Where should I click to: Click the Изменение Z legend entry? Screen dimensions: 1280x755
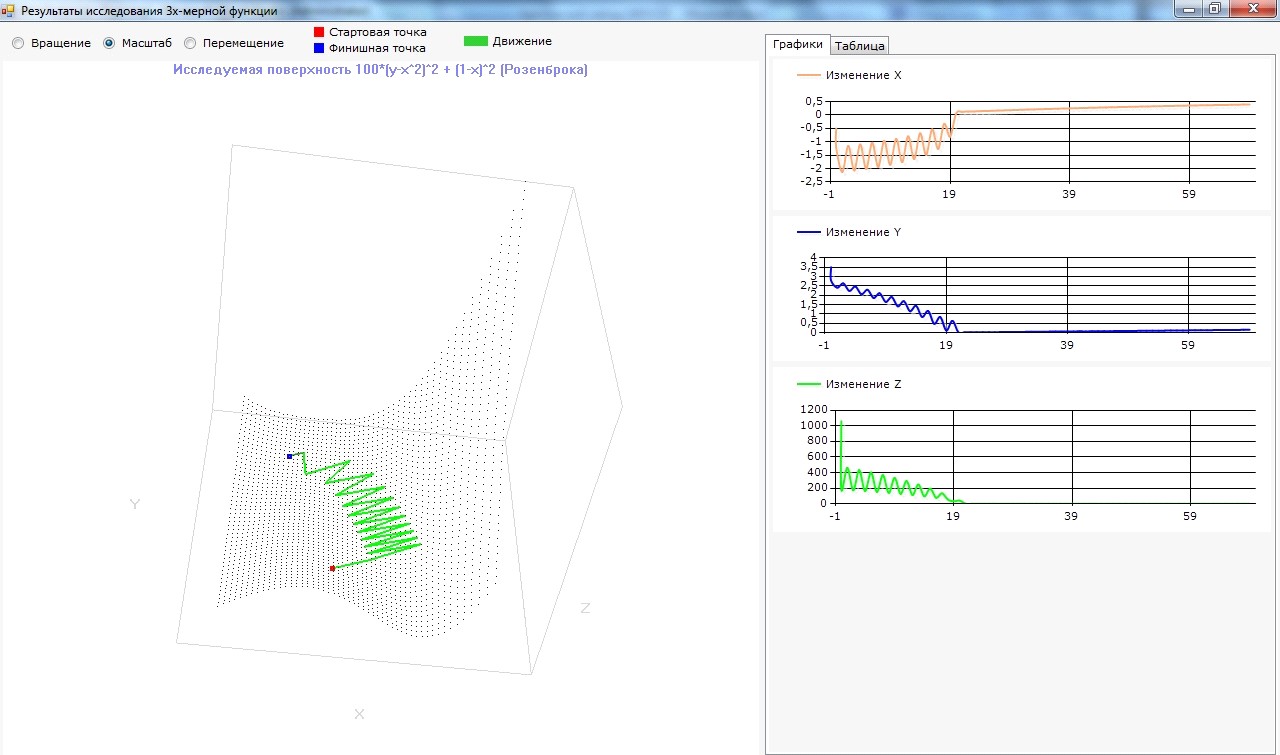[x=849, y=384]
